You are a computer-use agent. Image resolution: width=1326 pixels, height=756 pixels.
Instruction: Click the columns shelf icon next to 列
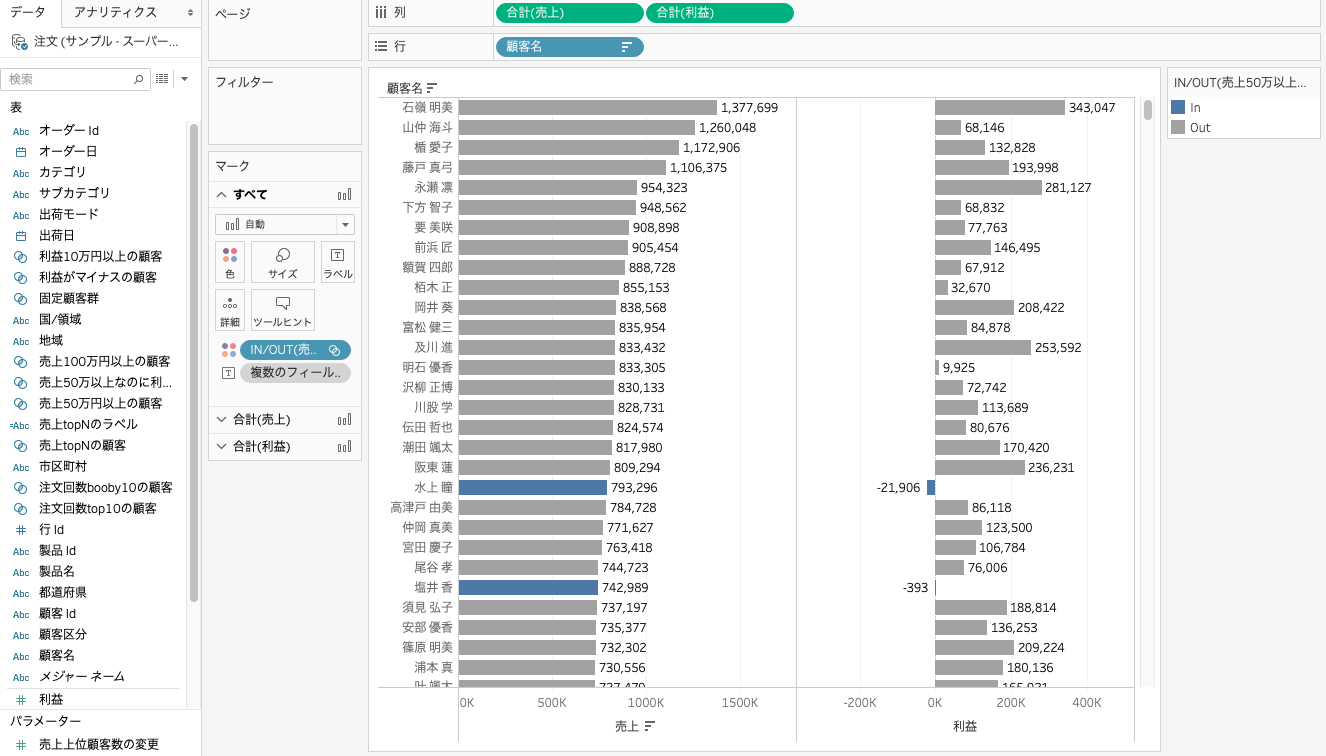[381, 13]
